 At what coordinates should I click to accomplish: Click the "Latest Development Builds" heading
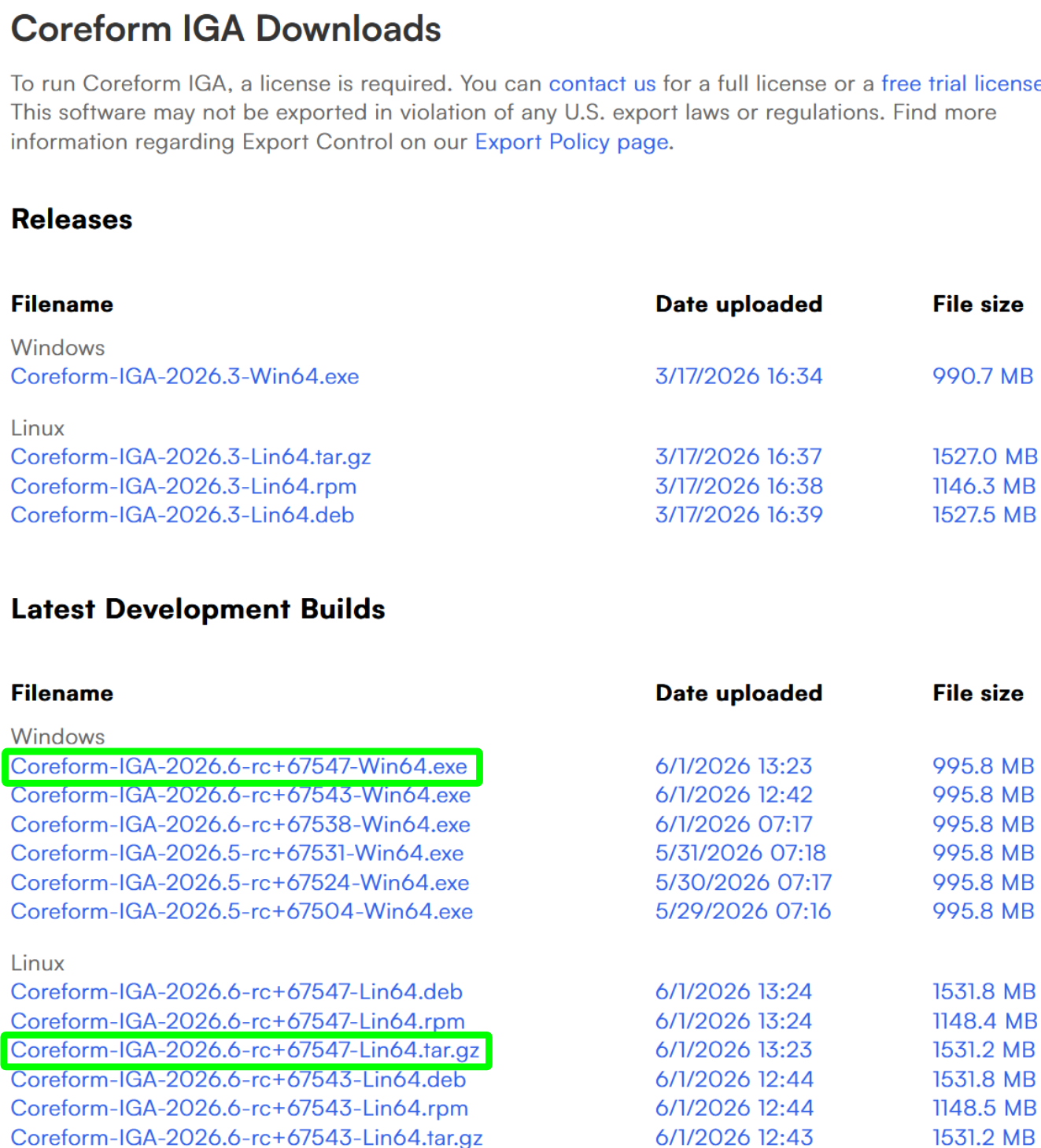point(198,609)
